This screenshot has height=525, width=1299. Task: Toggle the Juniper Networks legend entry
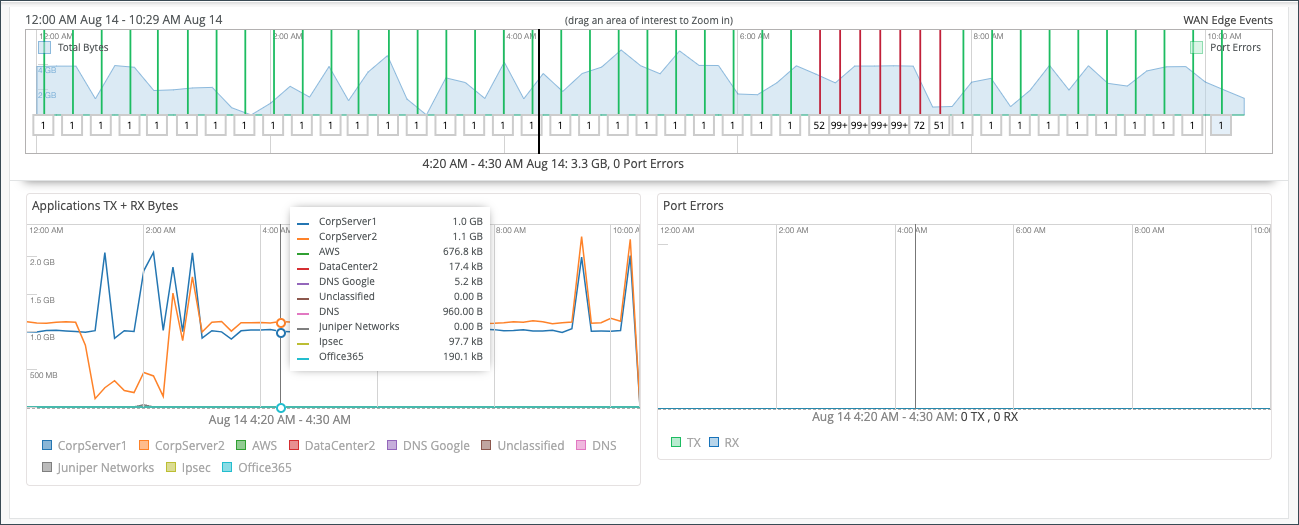(48, 467)
